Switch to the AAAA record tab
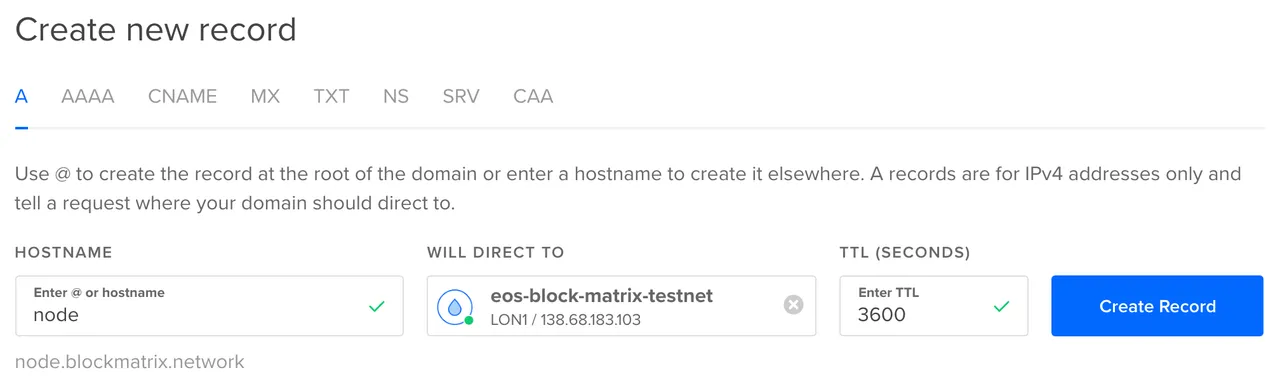 click(88, 97)
